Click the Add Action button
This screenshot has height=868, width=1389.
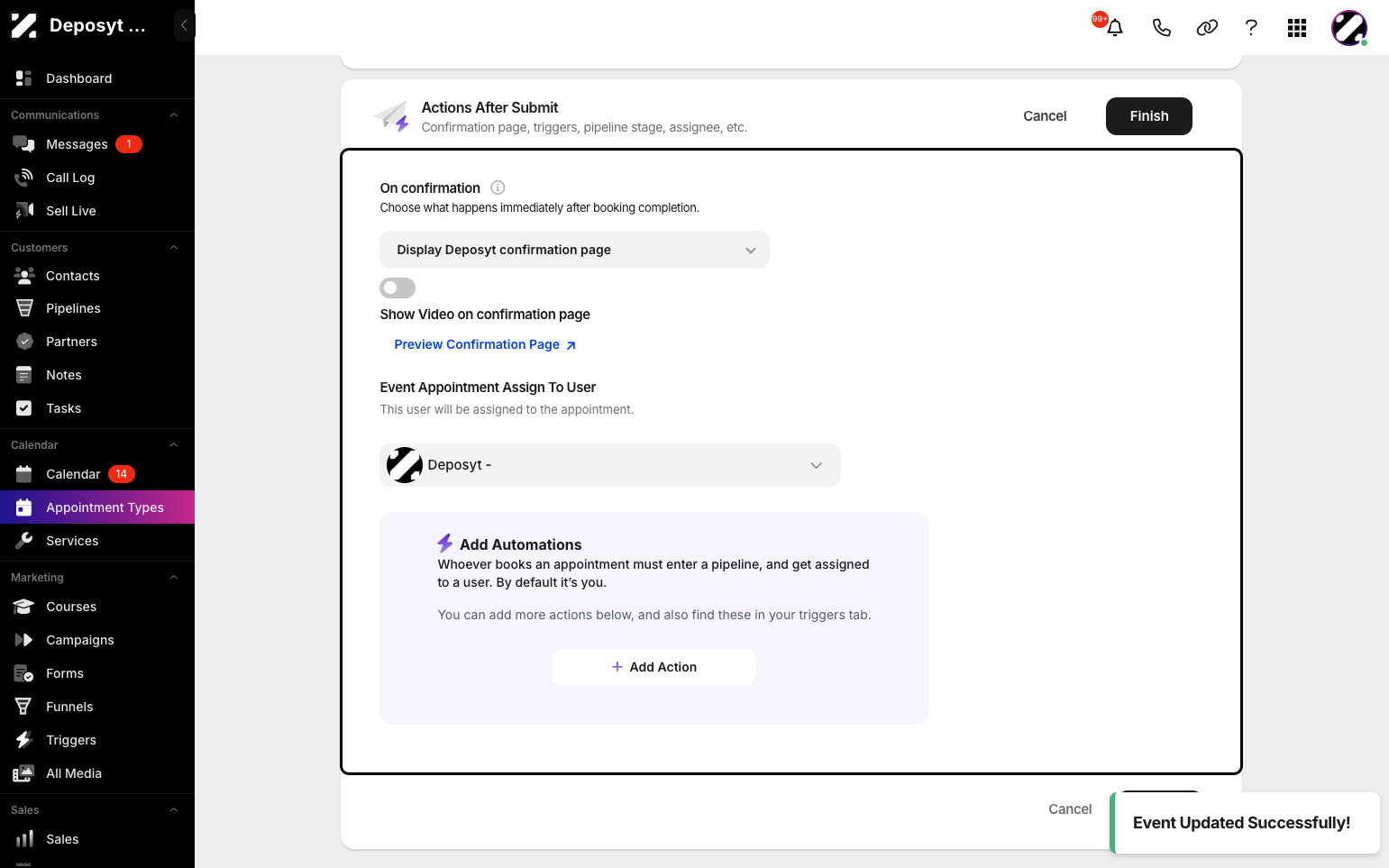tap(654, 667)
